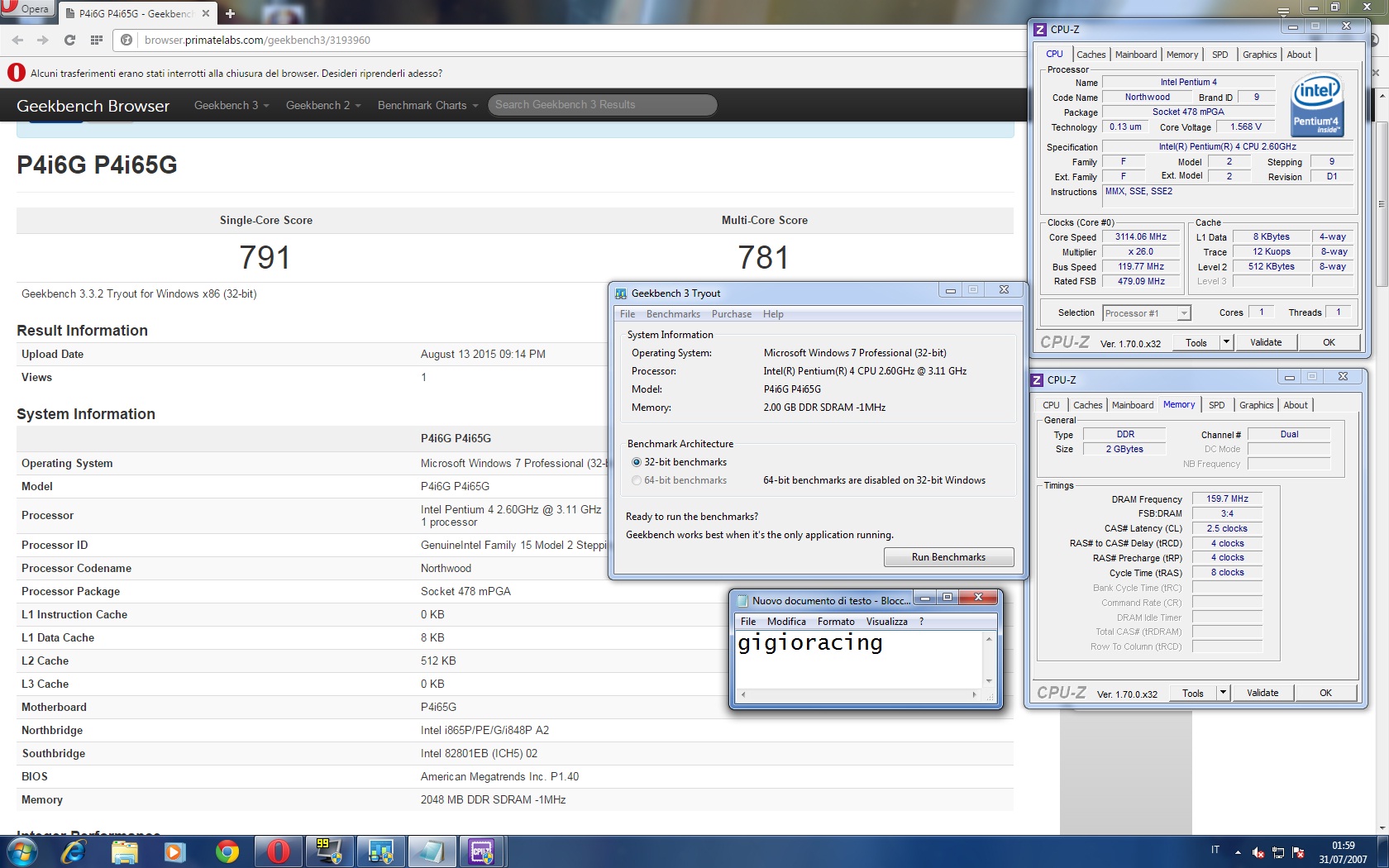The height and width of the screenshot is (868, 1389).
Task: Click Validate in lower CPU-Z window
Action: 1263,693
